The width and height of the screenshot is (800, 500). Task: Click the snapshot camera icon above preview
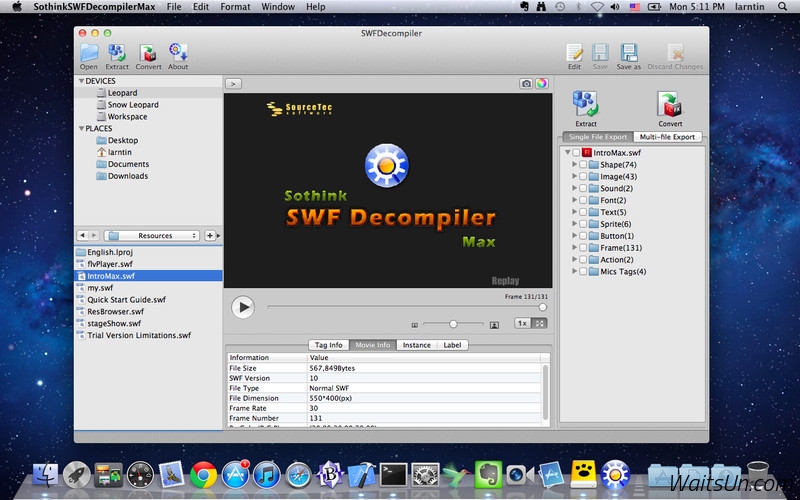pos(526,84)
